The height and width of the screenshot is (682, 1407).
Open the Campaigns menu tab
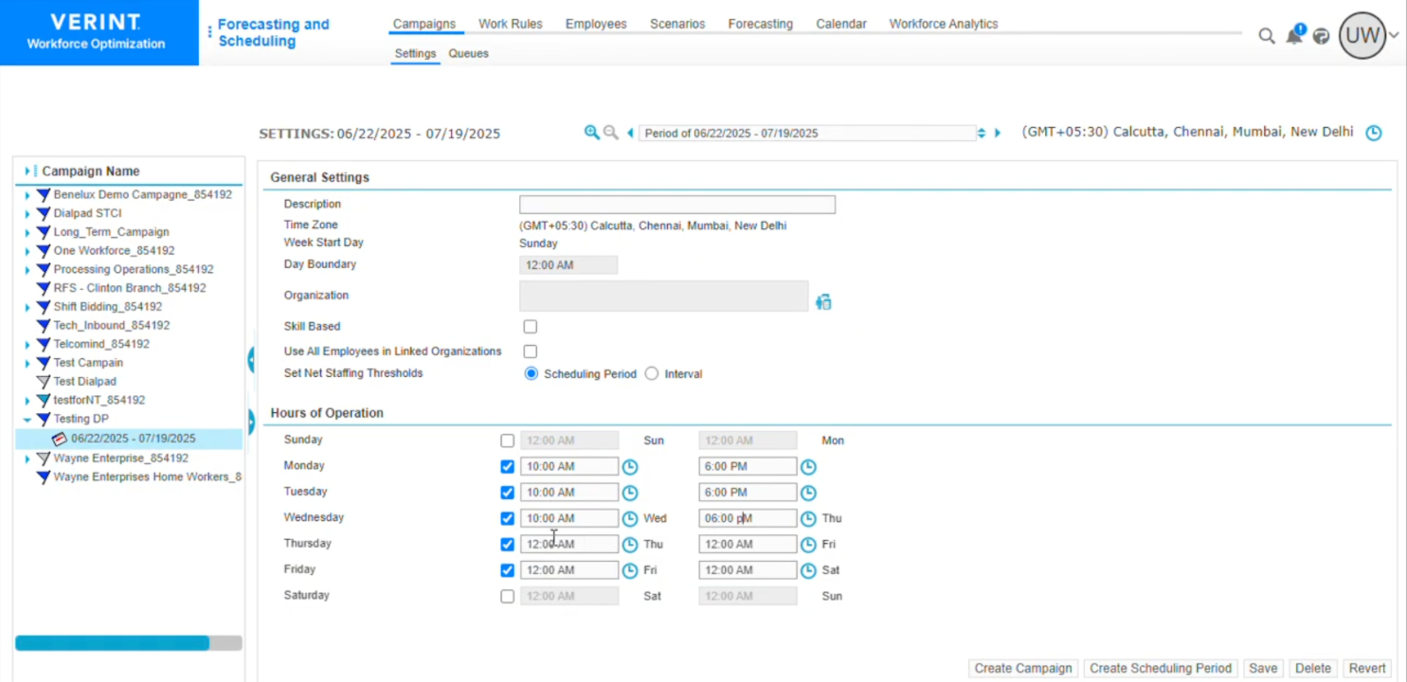point(424,24)
